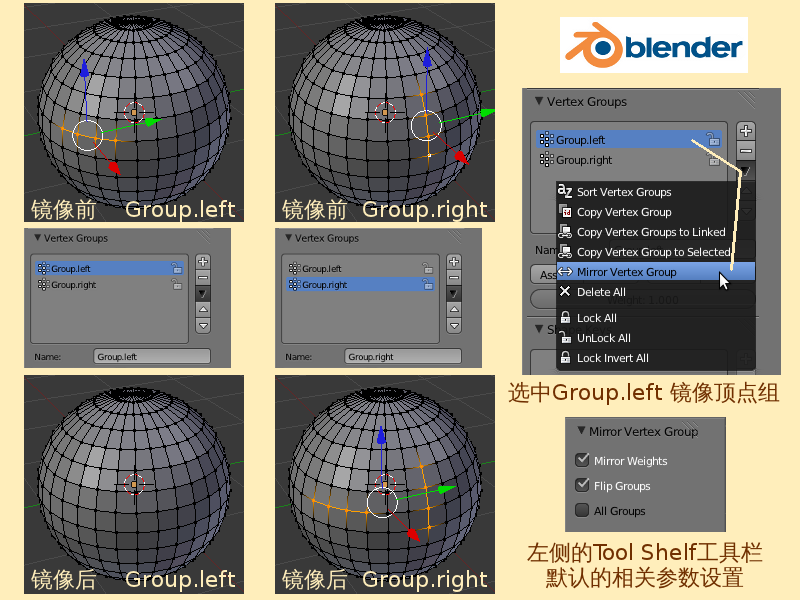Move group down arrow in Name Group.right panel
800x600 pixels.
454,326
